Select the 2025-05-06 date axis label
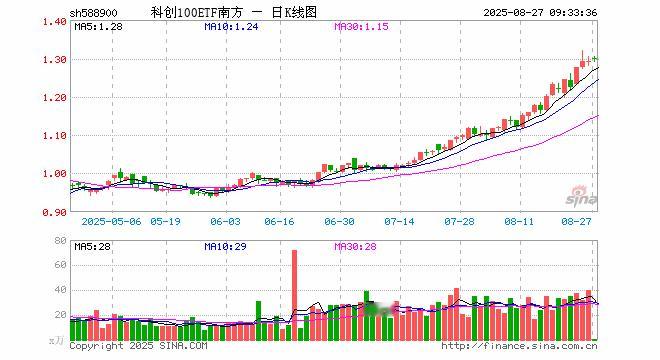Viewport: 660px width, 360px height. click(112, 221)
